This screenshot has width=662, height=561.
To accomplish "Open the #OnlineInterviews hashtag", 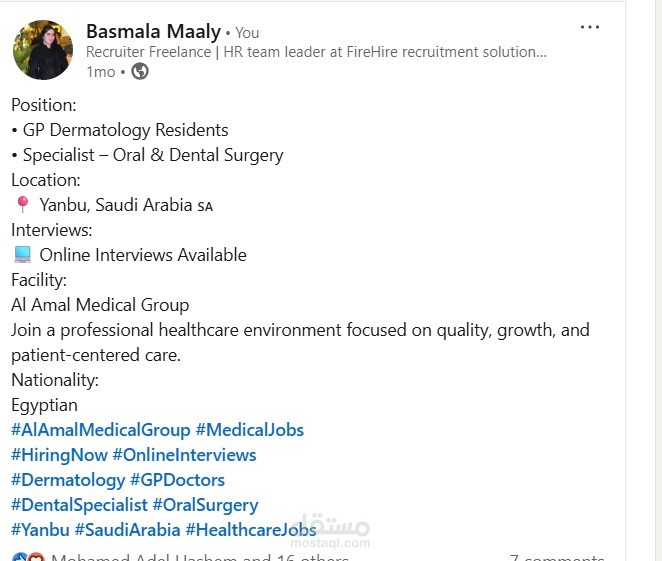I will 184,455.
